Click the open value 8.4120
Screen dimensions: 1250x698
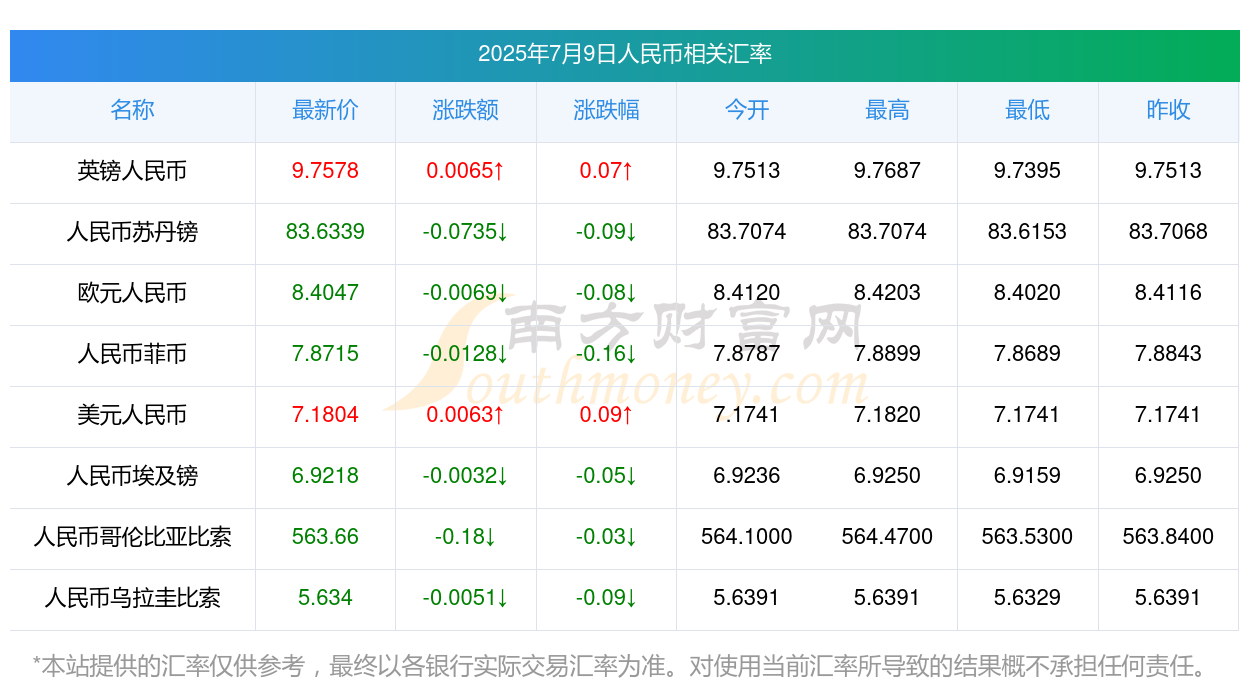[747, 293]
